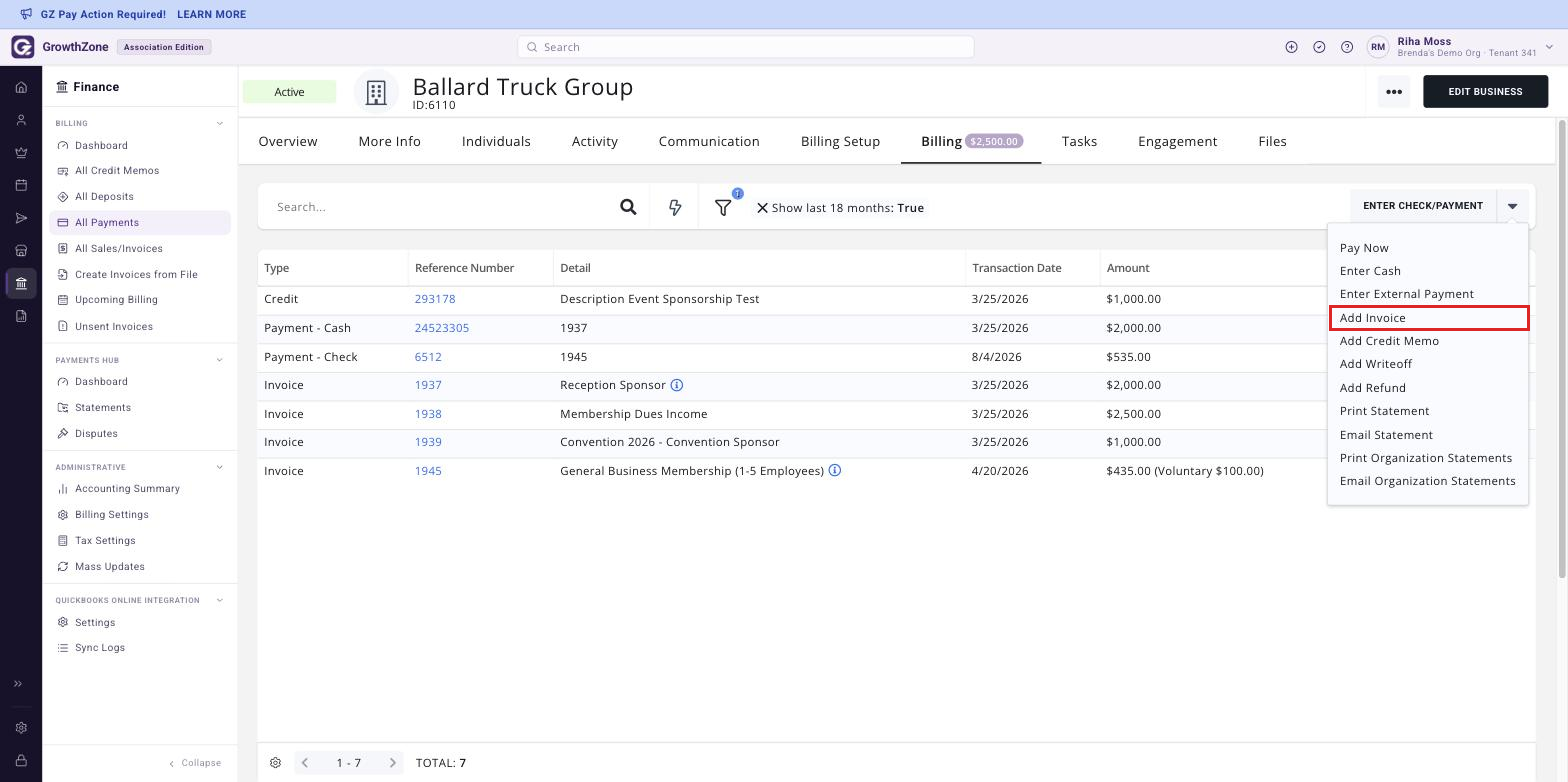The width and height of the screenshot is (1568, 782).
Task: Open reference number 293178
Action: coord(435,299)
